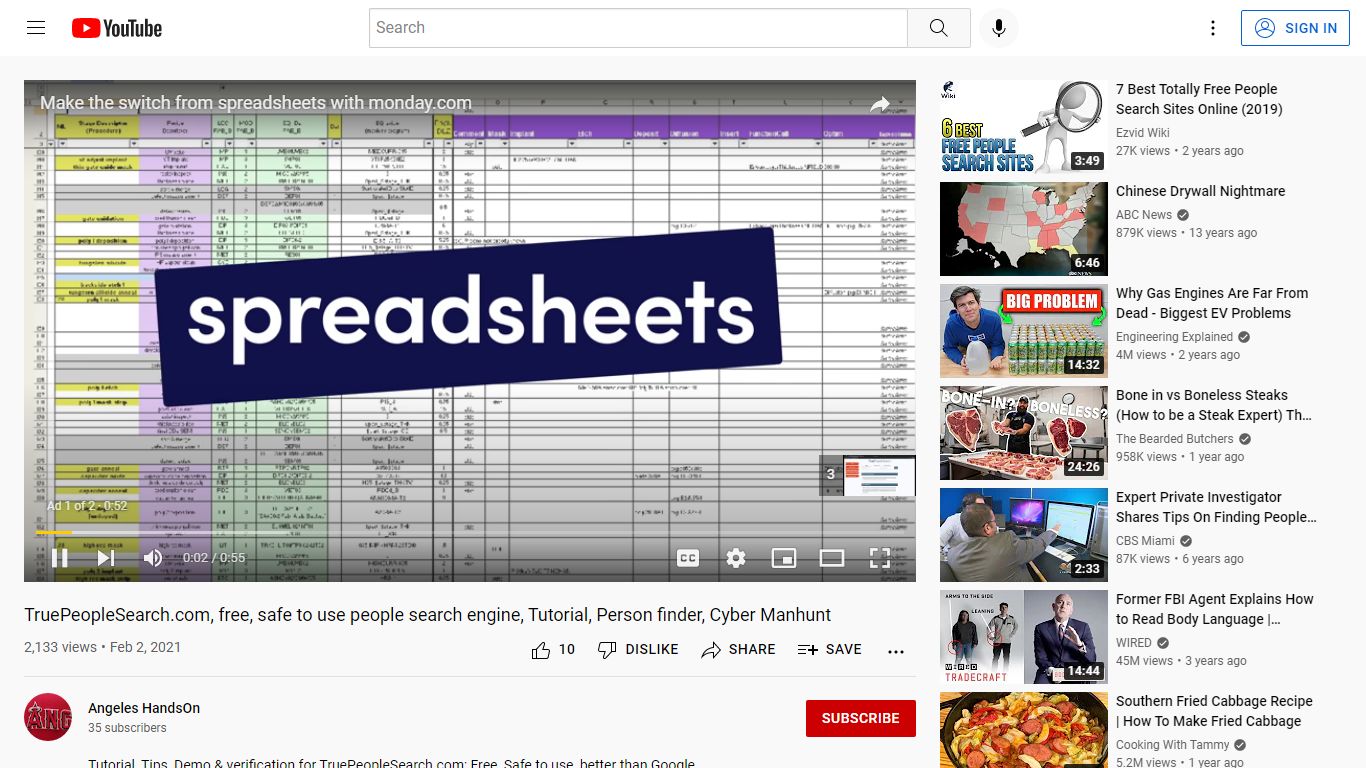The width and height of the screenshot is (1366, 768).
Task: Open video settings gear
Action: point(736,558)
